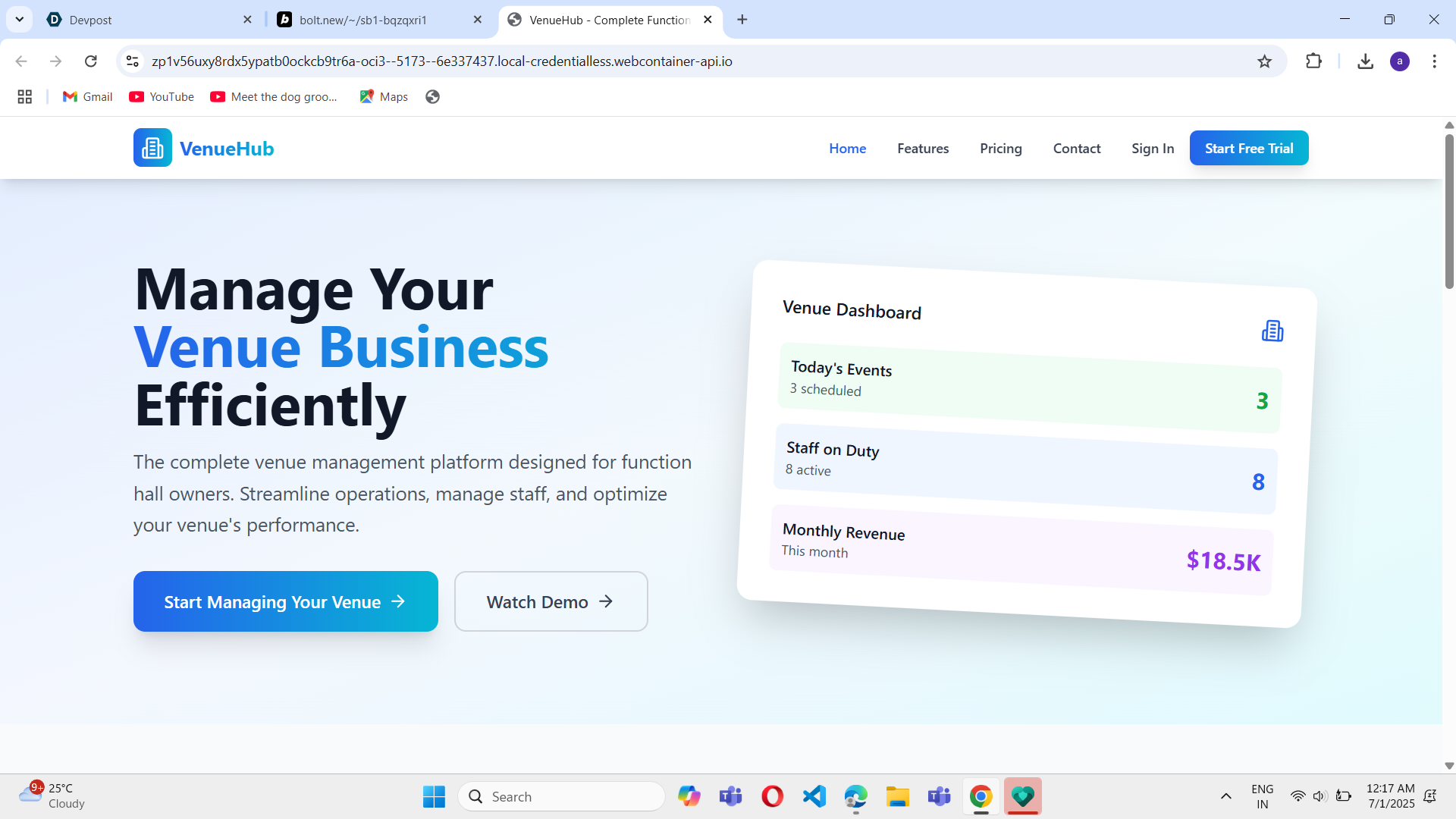Reload the page

pyautogui.click(x=91, y=61)
